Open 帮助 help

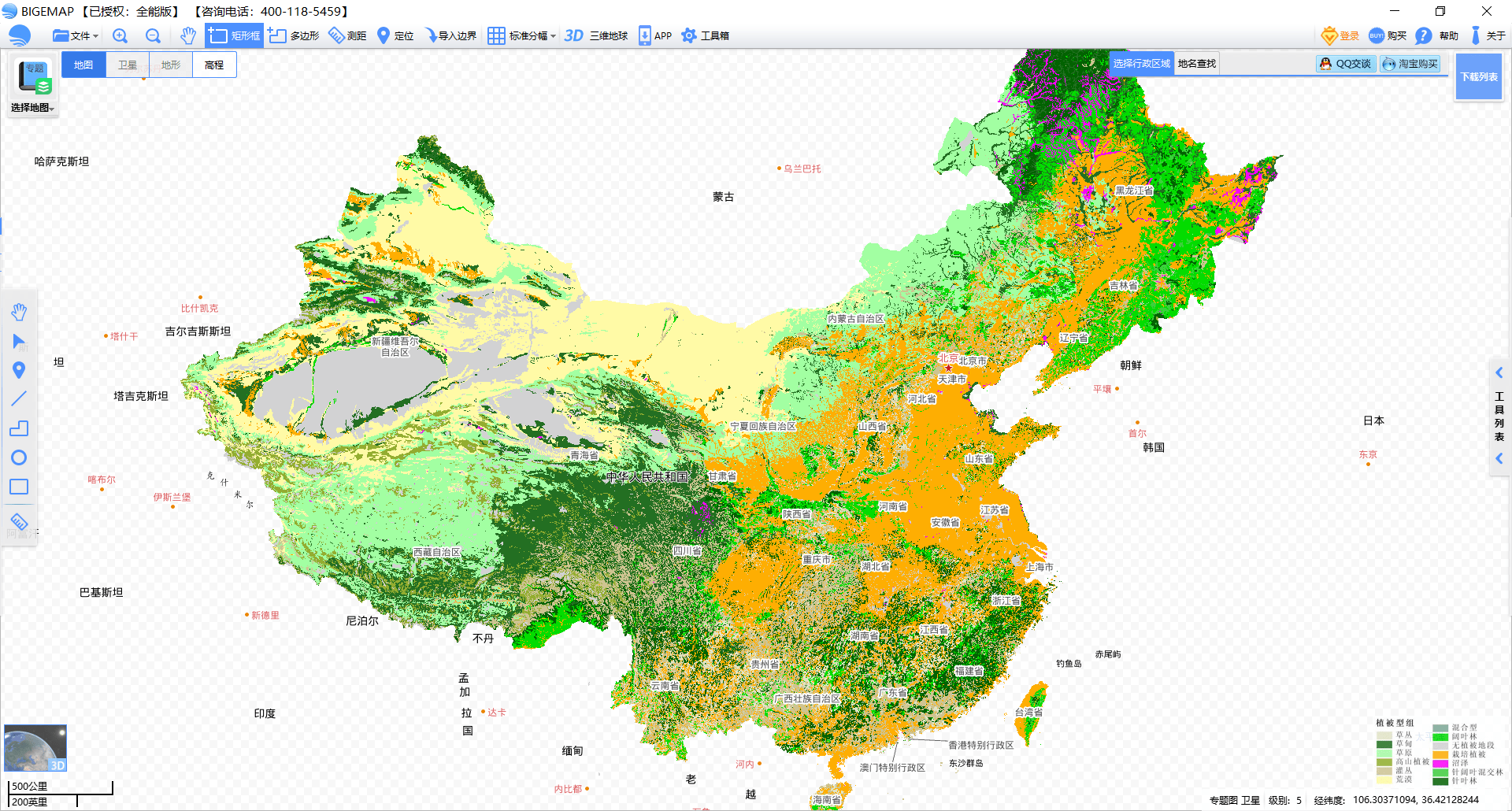[1437, 35]
